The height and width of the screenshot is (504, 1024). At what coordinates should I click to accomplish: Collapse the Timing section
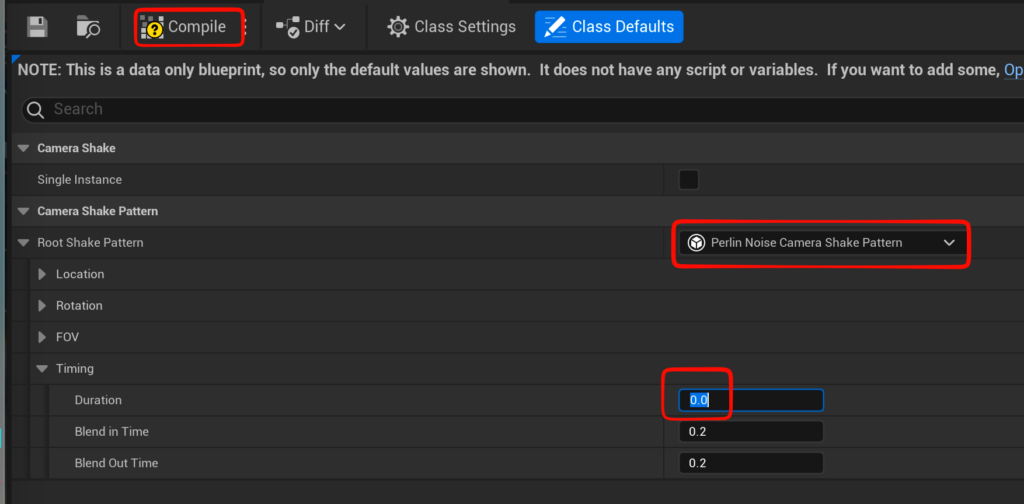[42, 369]
